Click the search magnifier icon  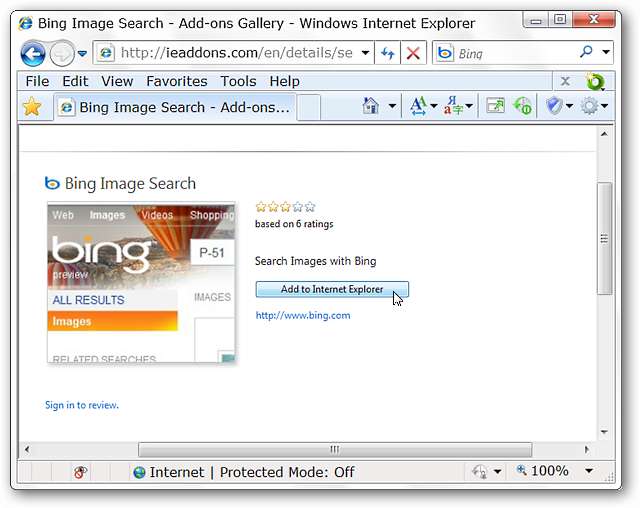click(x=586, y=52)
